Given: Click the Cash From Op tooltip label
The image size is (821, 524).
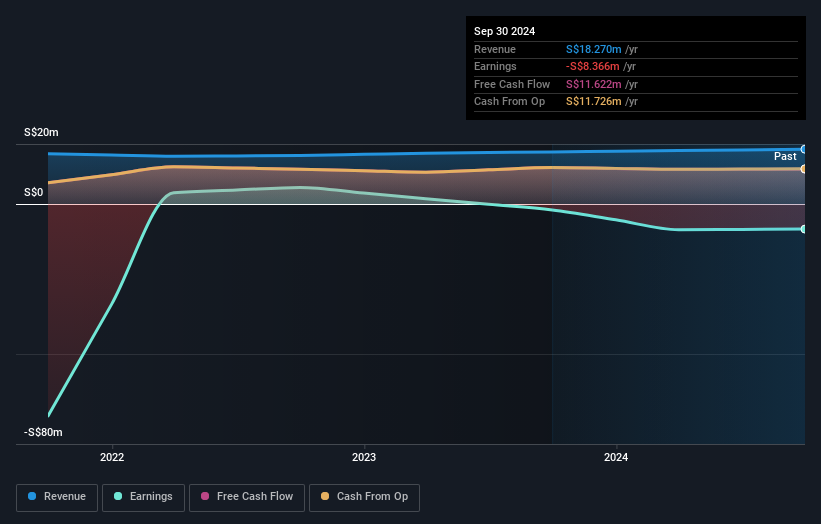Looking at the screenshot, I should (x=509, y=102).
